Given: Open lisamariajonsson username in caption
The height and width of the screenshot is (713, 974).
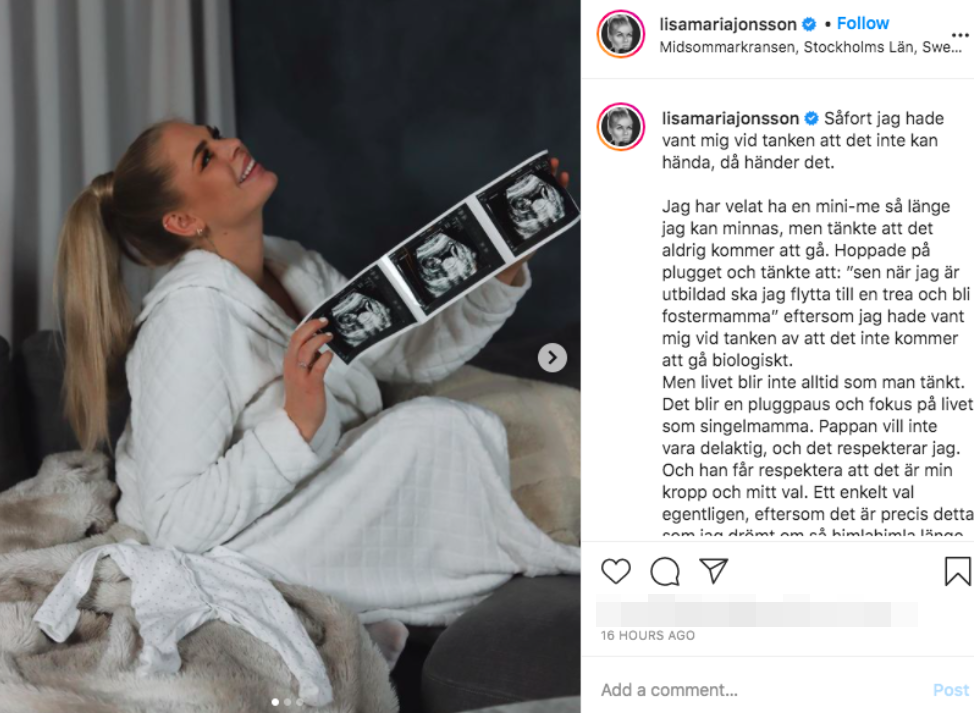Looking at the screenshot, I should coord(730,118).
